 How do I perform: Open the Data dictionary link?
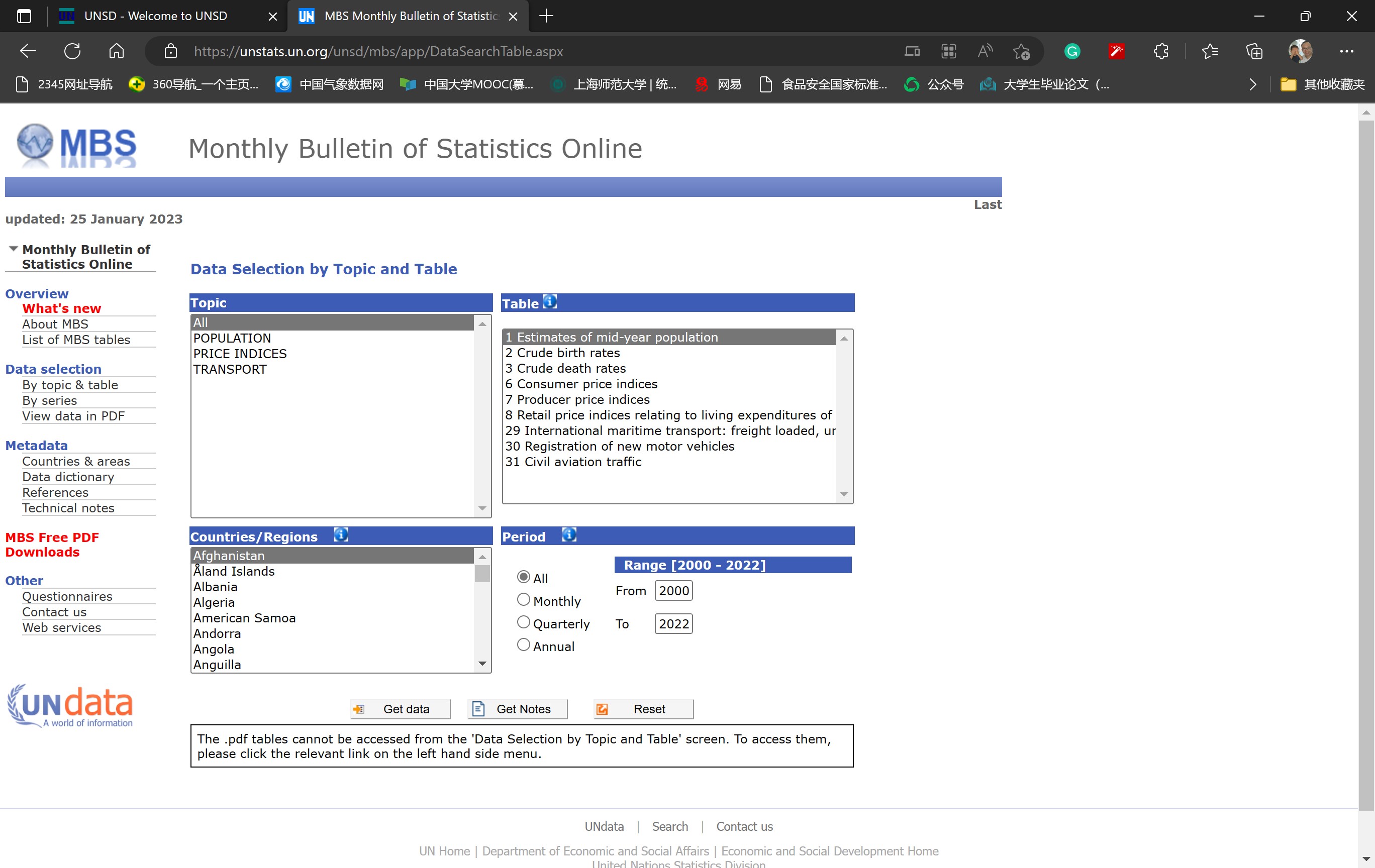point(68,477)
